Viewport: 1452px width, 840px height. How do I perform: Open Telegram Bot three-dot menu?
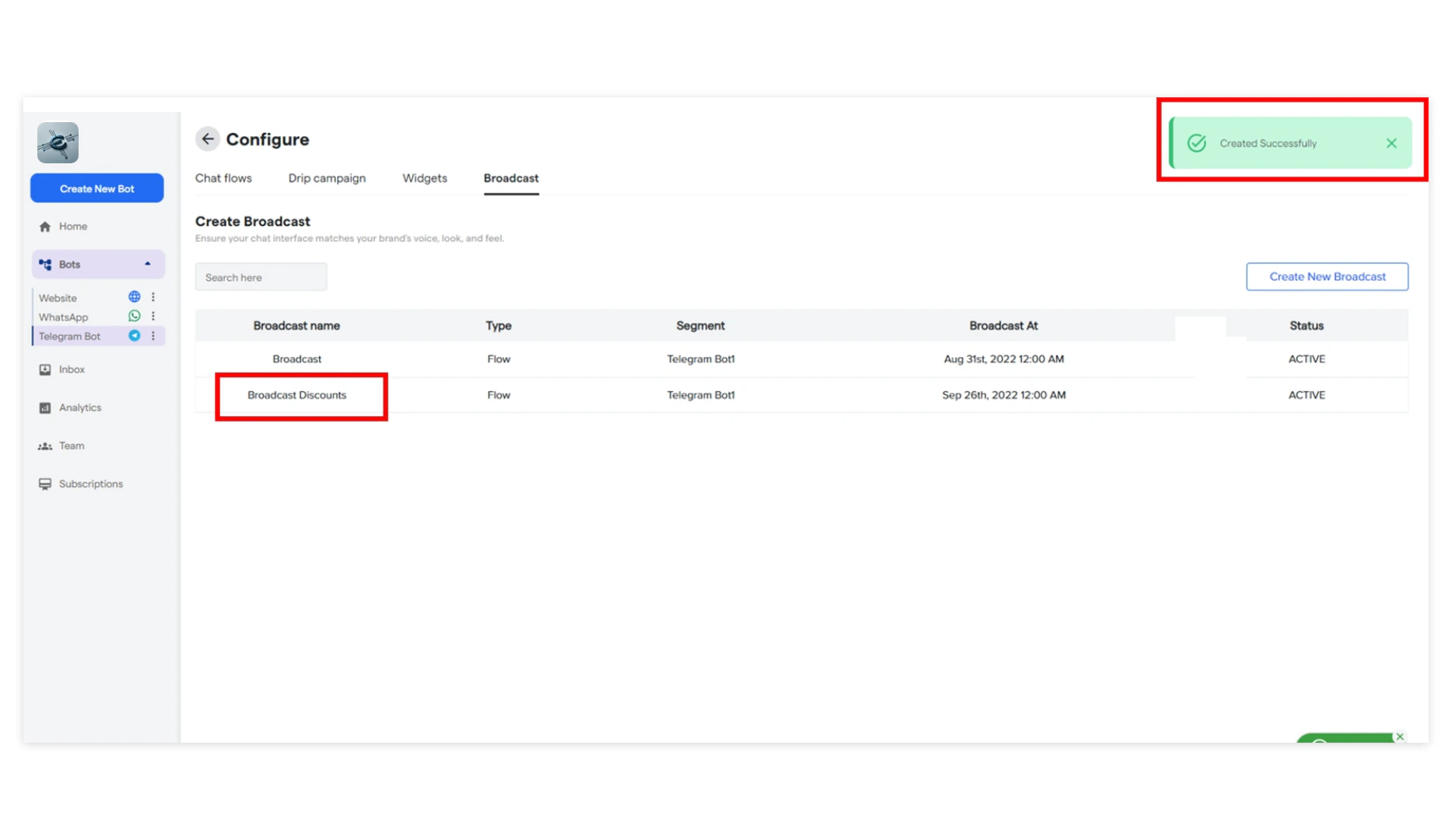153,335
